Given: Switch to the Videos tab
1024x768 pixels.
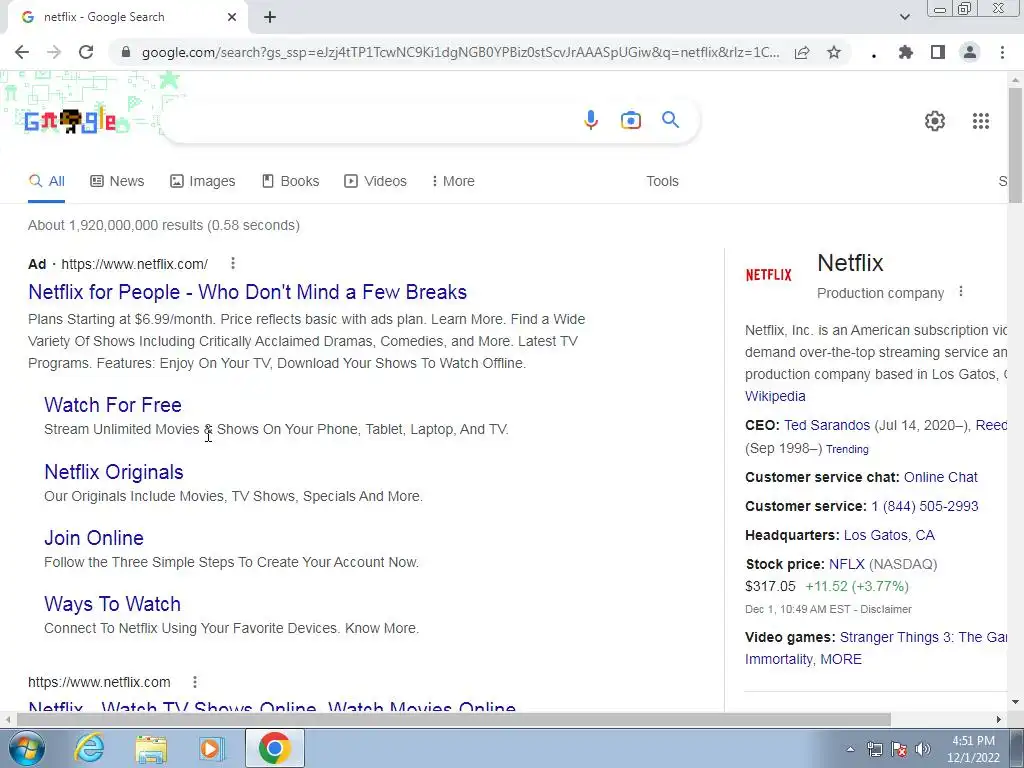Looking at the screenshot, I should coord(376,182).
